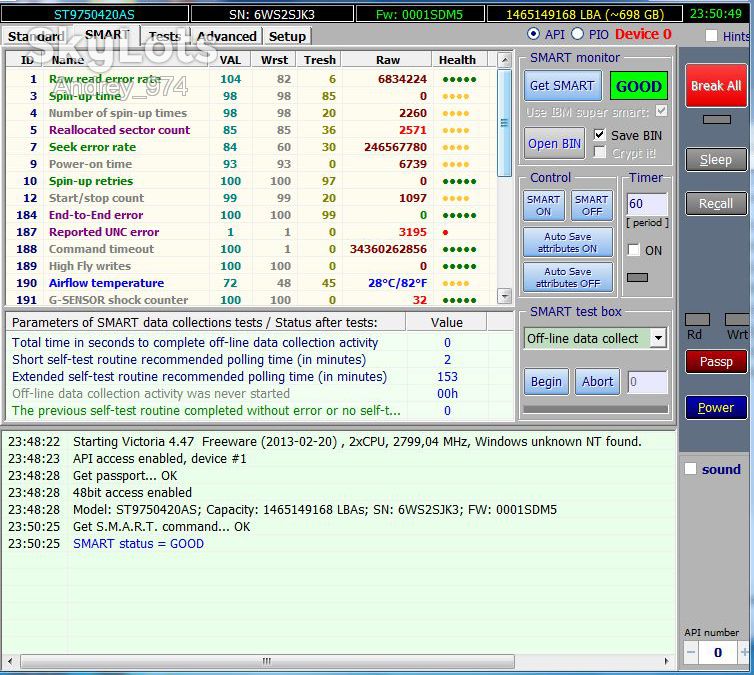Select the Reallocated sector count row
This screenshot has height=675, width=754.
click(251, 130)
